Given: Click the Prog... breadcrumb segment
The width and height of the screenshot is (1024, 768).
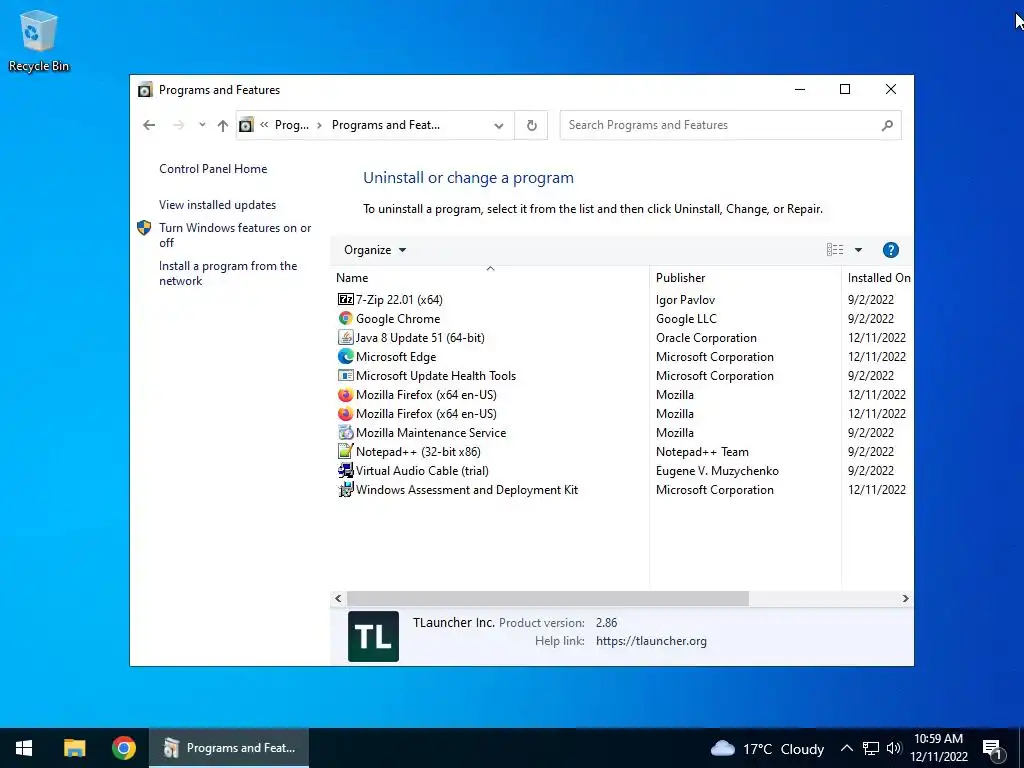Looking at the screenshot, I should click(291, 125).
